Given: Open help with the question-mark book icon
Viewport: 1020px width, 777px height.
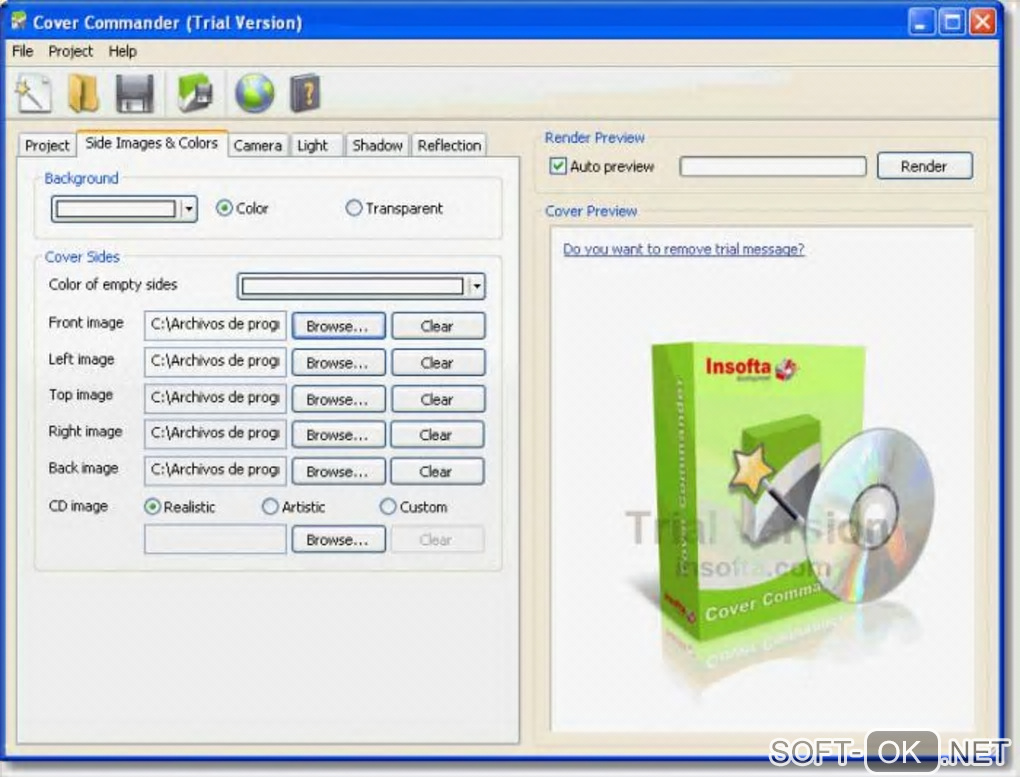Looking at the screenshot, I should coord(304,94).
